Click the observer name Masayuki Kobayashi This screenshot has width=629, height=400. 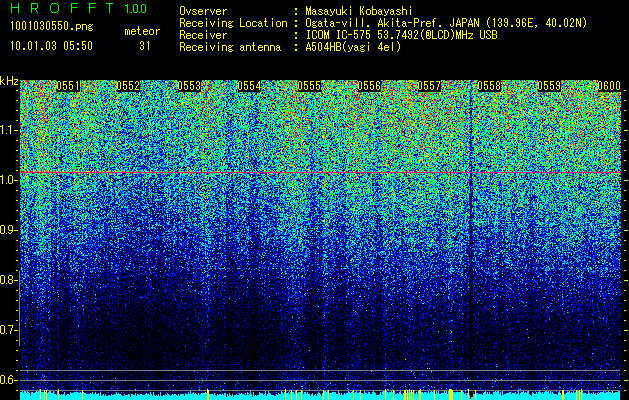click(359, 11)
